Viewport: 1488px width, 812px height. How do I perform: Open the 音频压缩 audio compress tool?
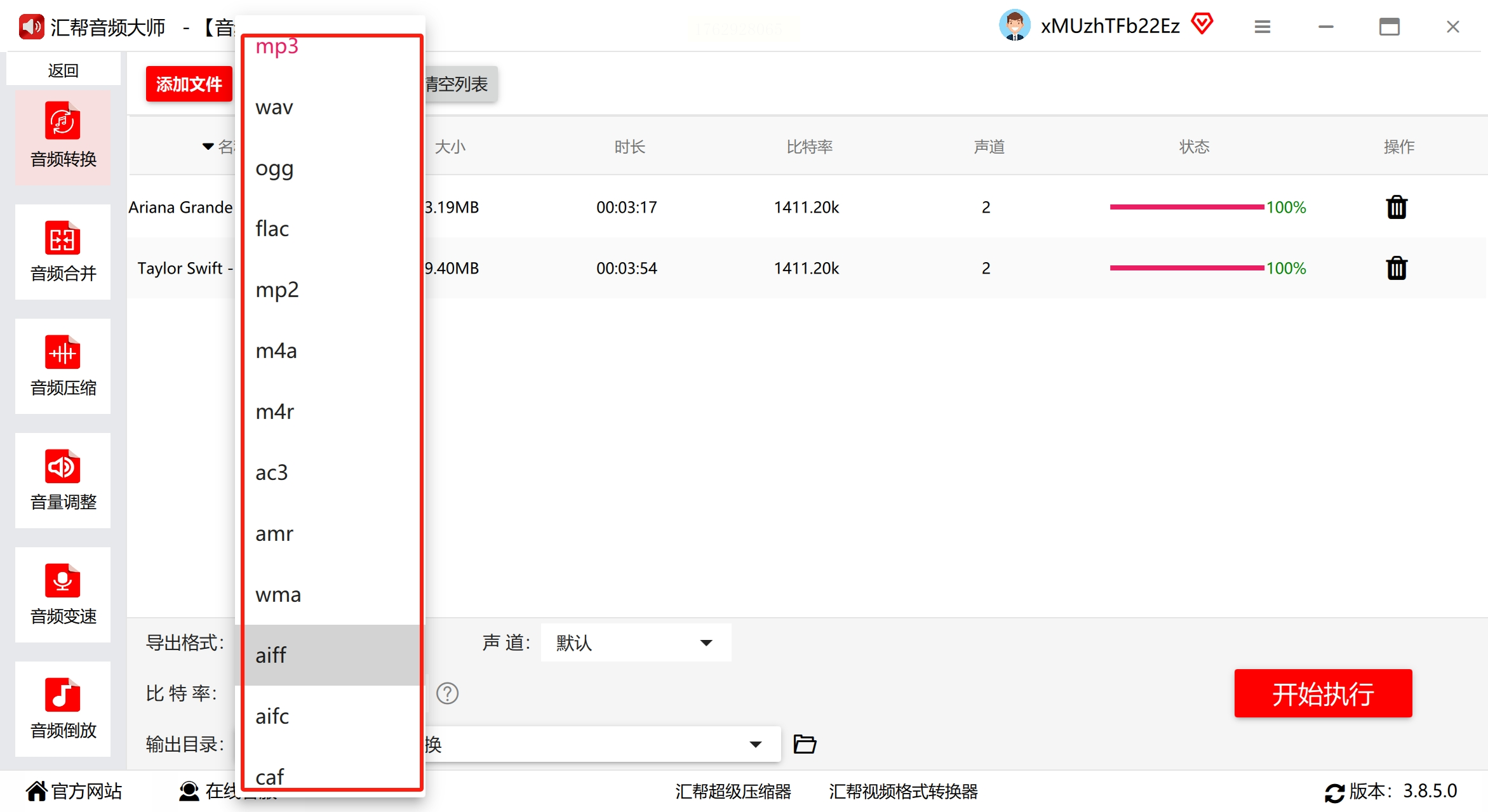click(63, 366)
